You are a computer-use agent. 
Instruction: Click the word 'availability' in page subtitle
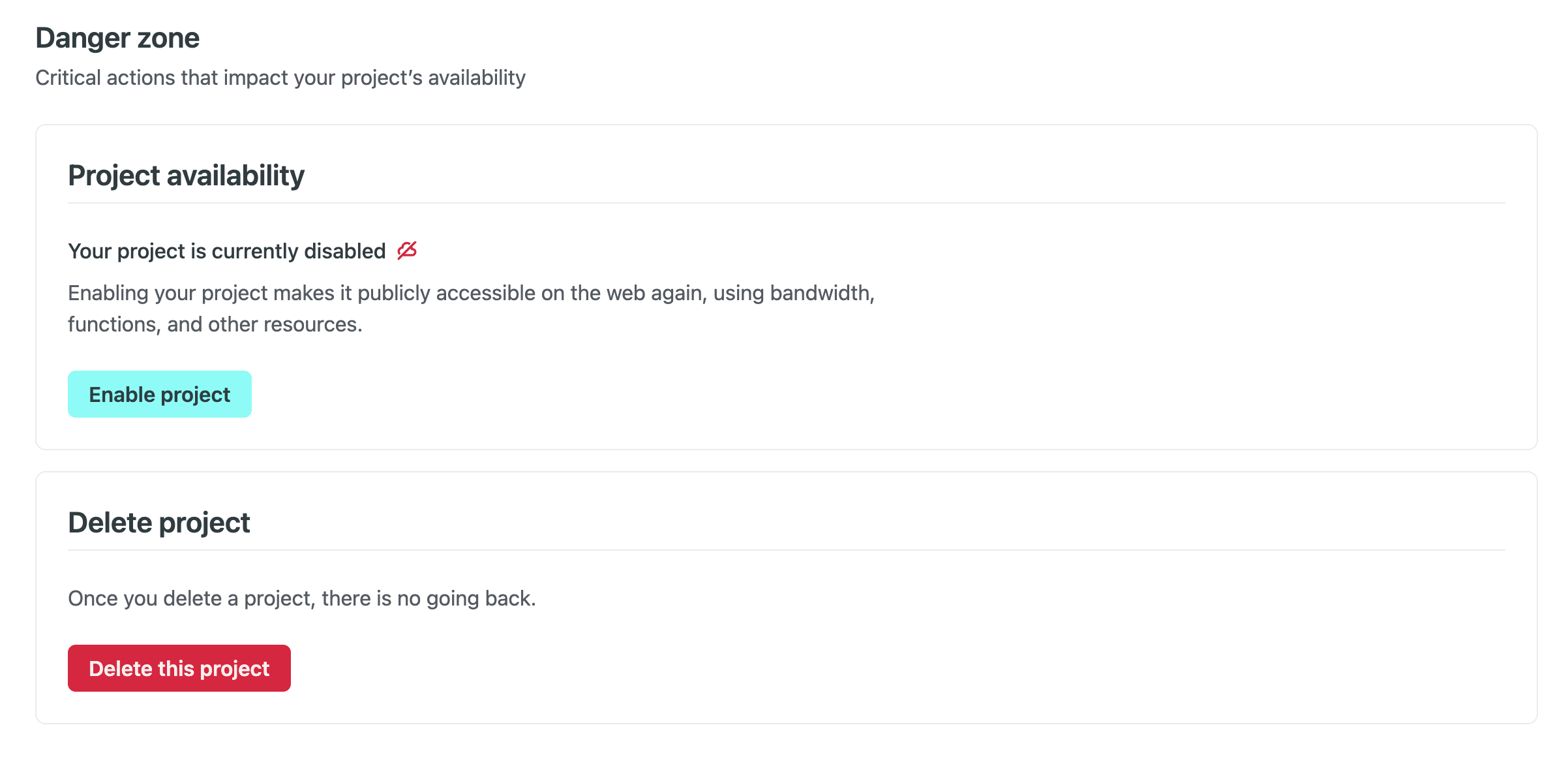coord(476,78)
